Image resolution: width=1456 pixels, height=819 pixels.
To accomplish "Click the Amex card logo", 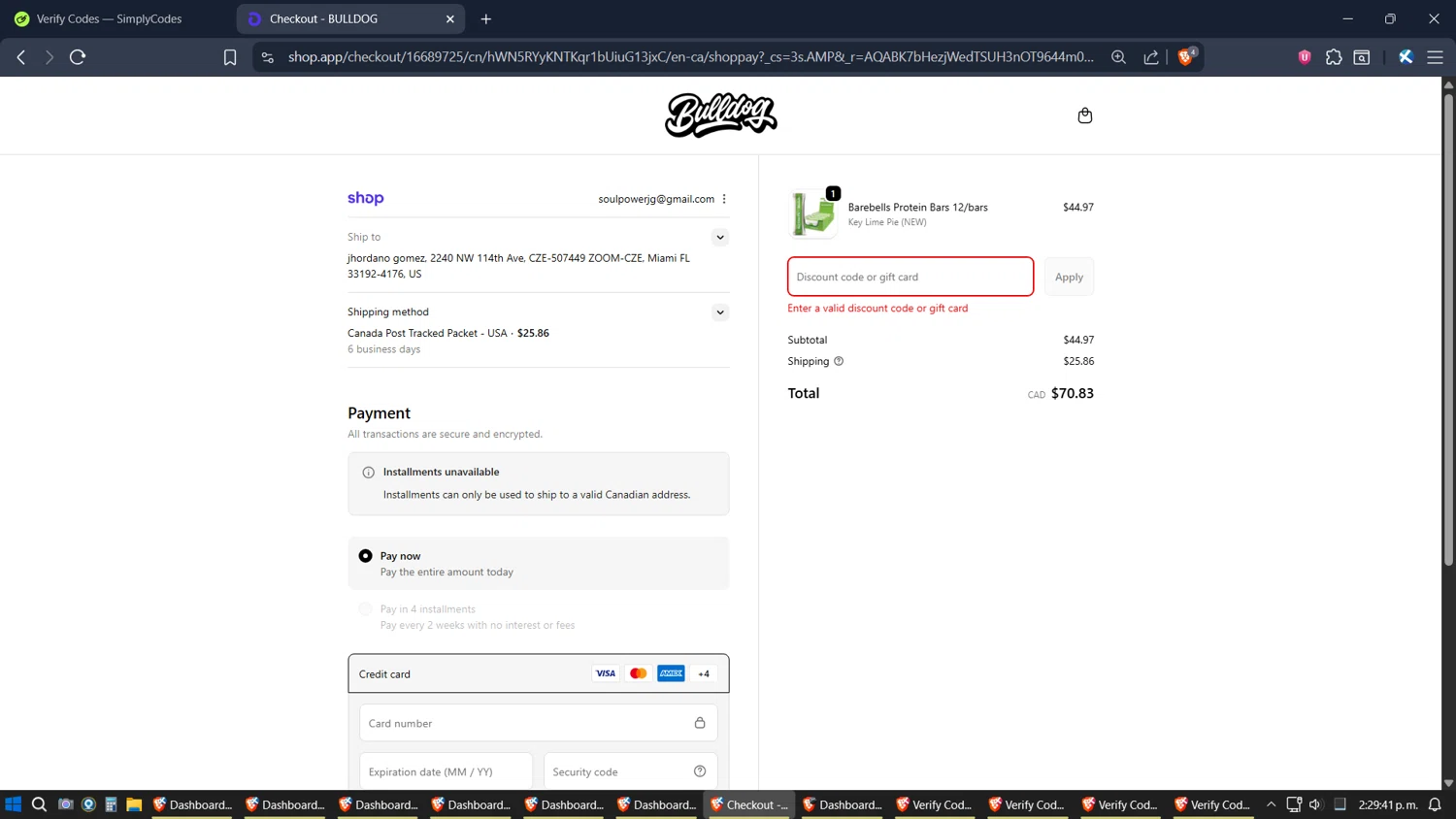I will click(671, 673).
